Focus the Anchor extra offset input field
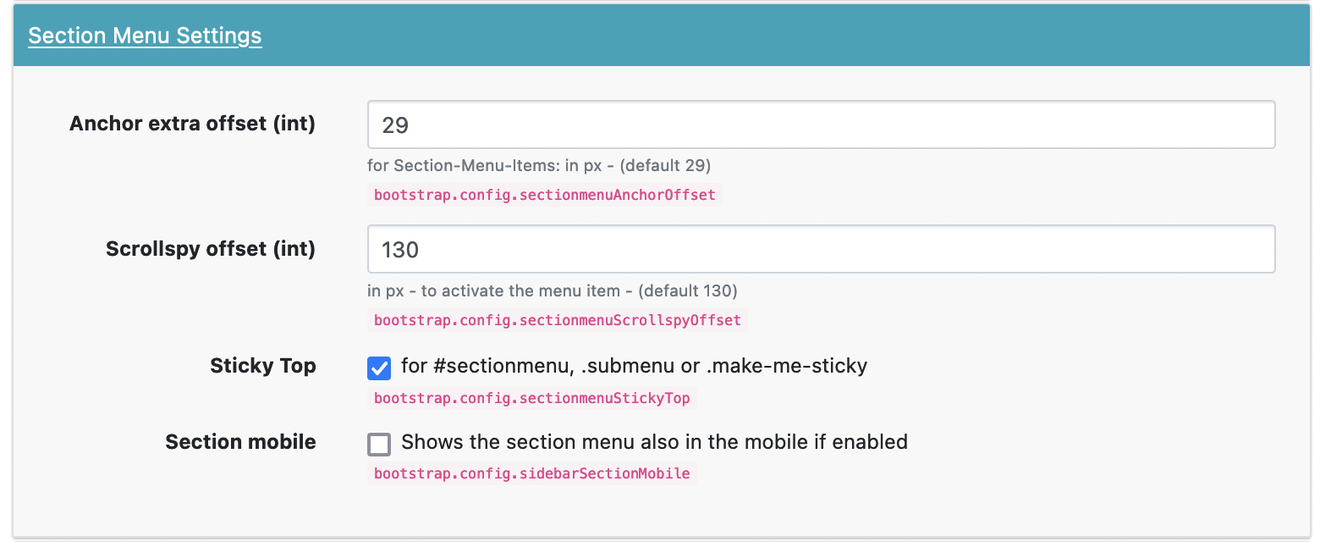 point(821,125)
